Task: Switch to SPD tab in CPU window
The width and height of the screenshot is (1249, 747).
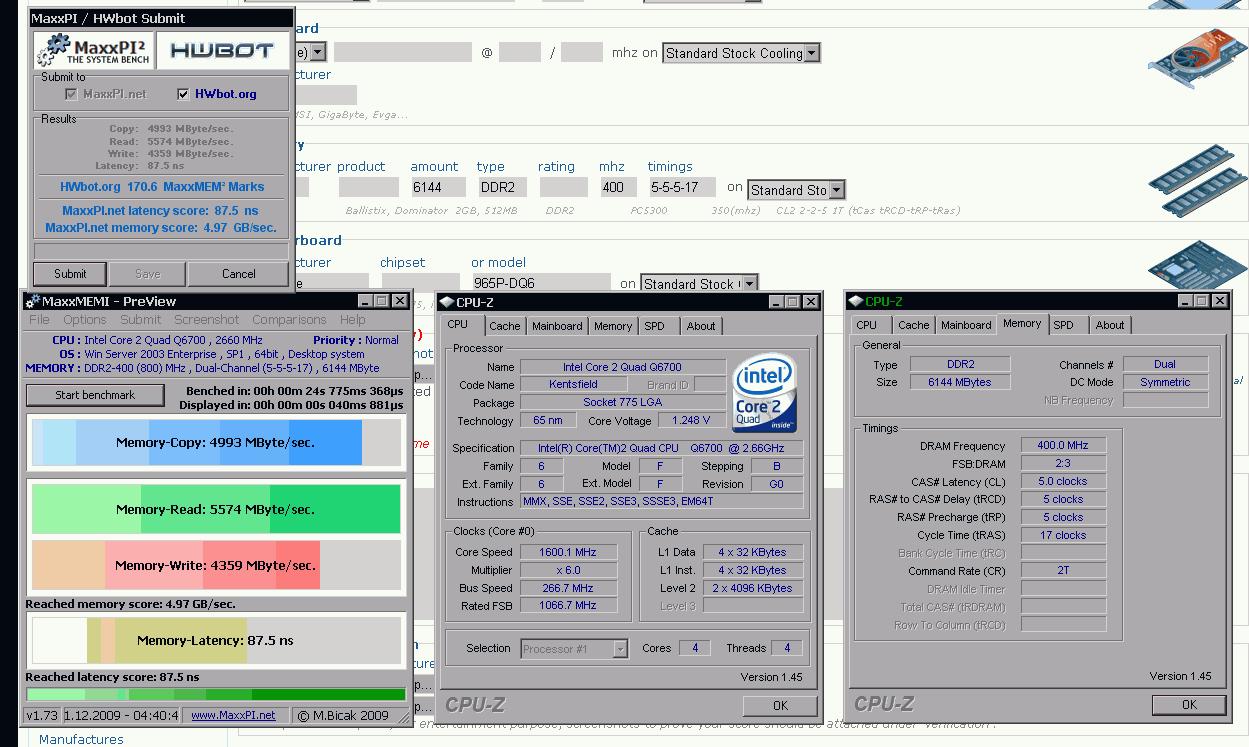Action: (654, 326)
